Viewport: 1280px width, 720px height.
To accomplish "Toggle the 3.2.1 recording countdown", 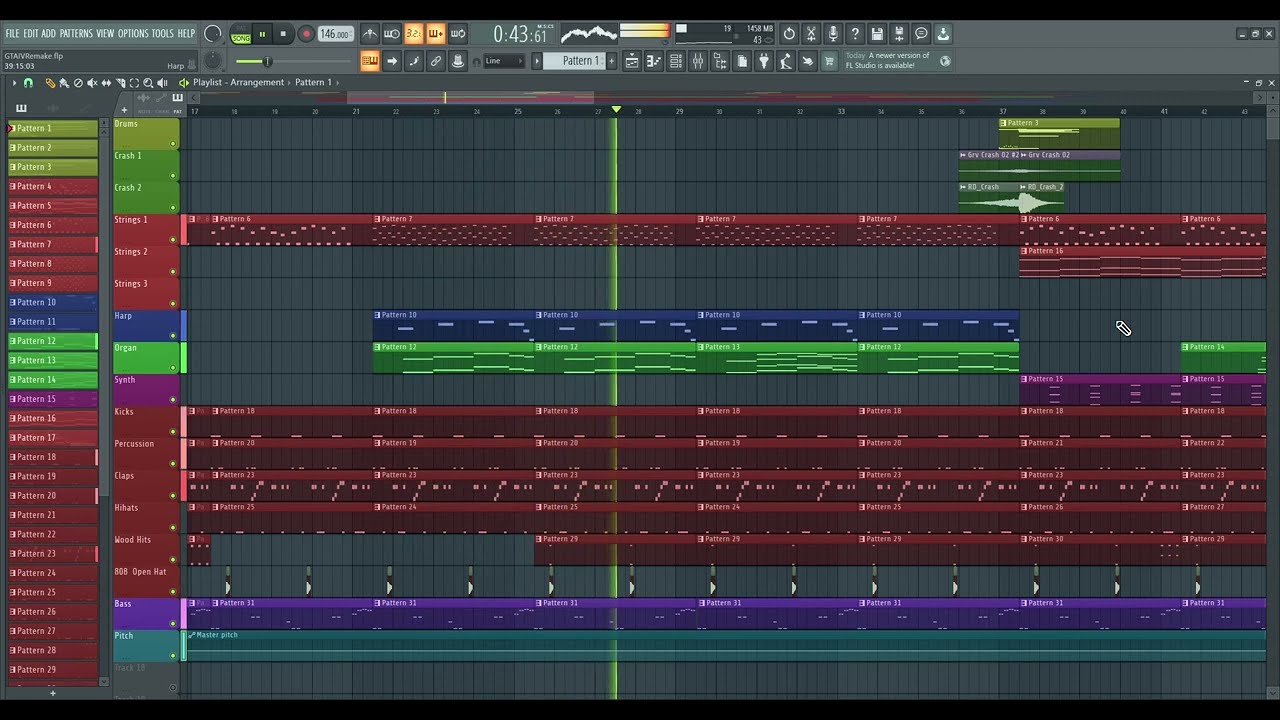I will tap(414, 34).
